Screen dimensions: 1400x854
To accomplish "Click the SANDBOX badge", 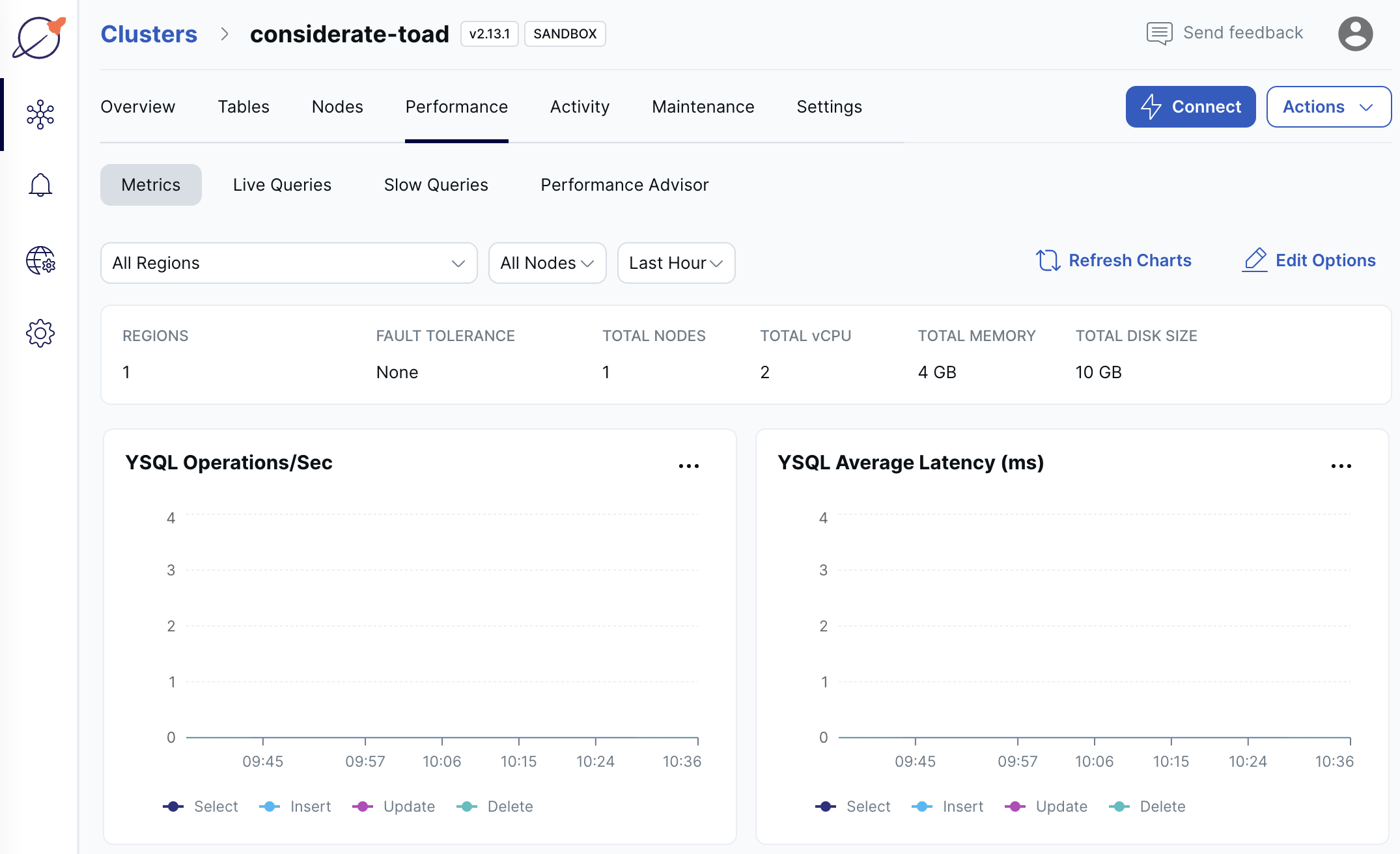I will pyautogui.click(x=565, y=34).
